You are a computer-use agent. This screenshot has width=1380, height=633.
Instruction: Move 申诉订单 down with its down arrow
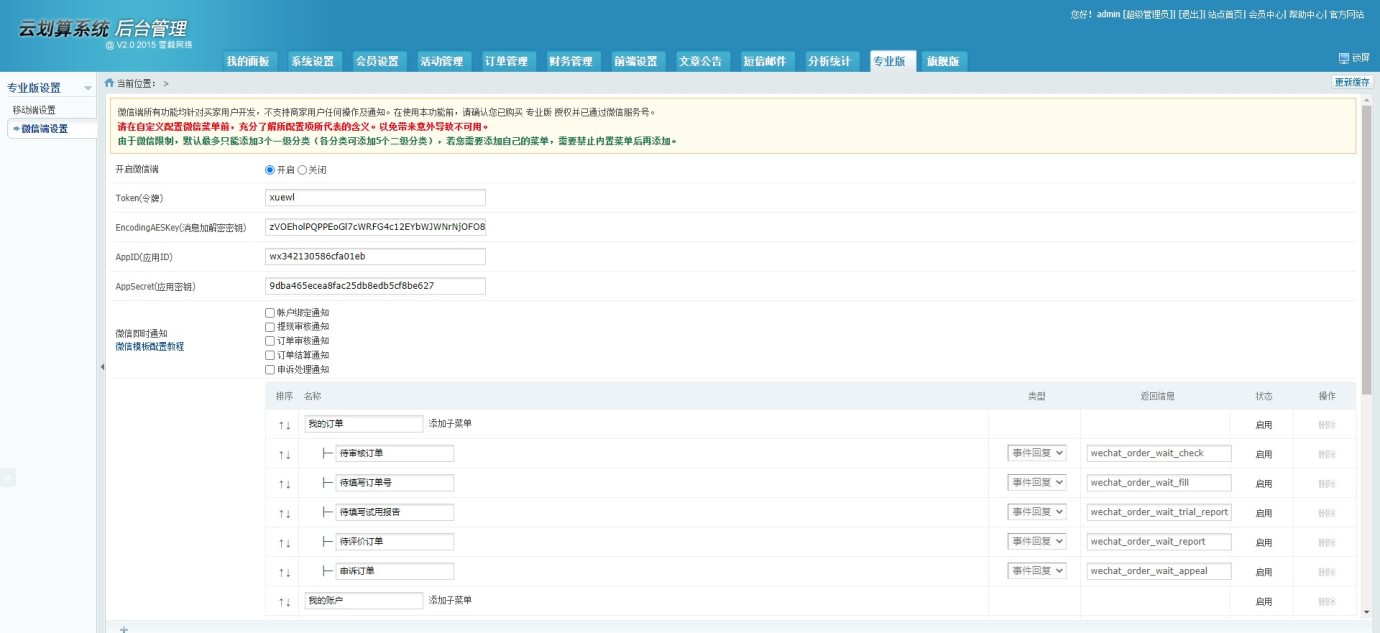(289, 573)
